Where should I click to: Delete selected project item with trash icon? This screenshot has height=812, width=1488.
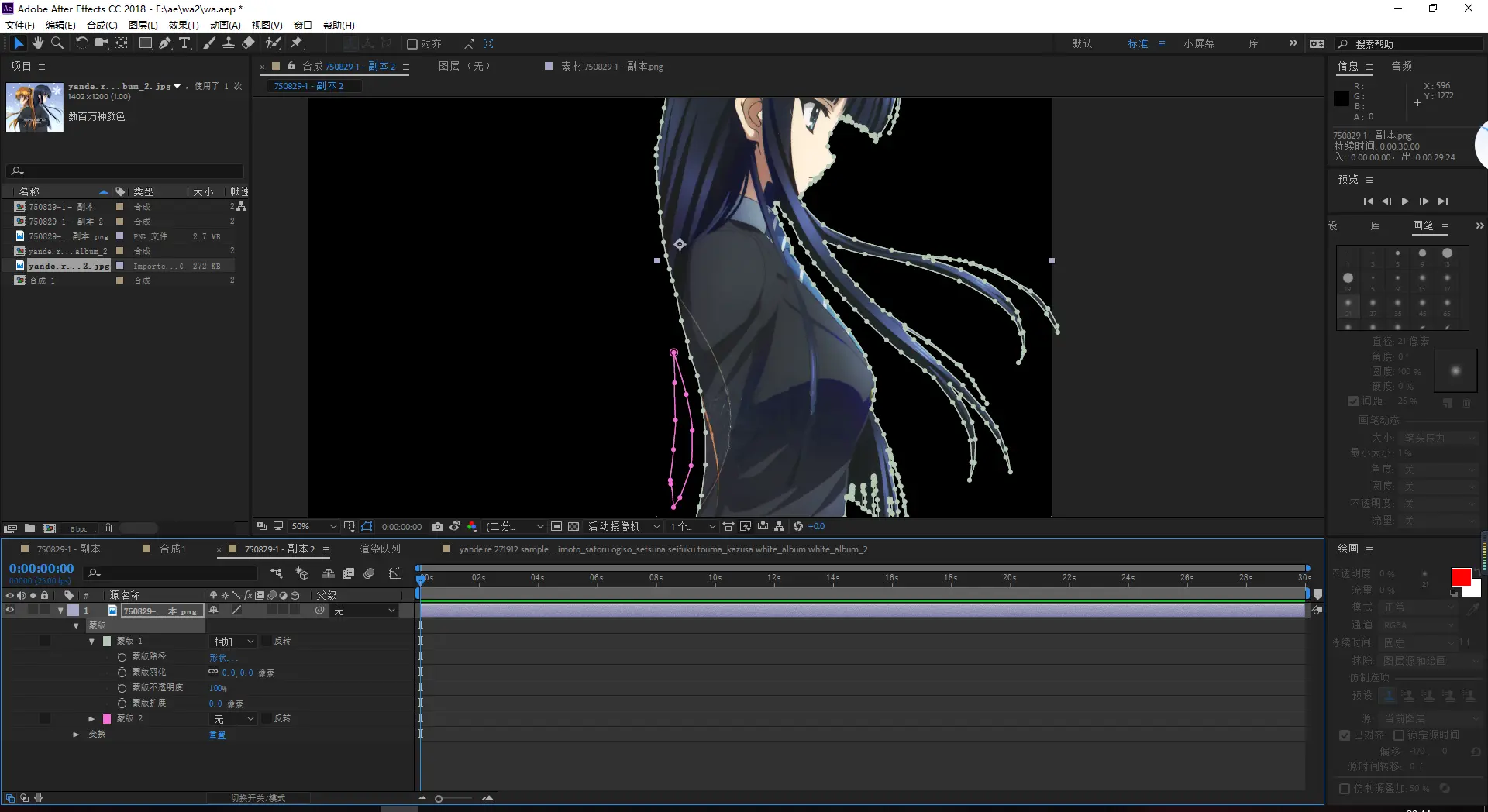[x=108, y=528]
